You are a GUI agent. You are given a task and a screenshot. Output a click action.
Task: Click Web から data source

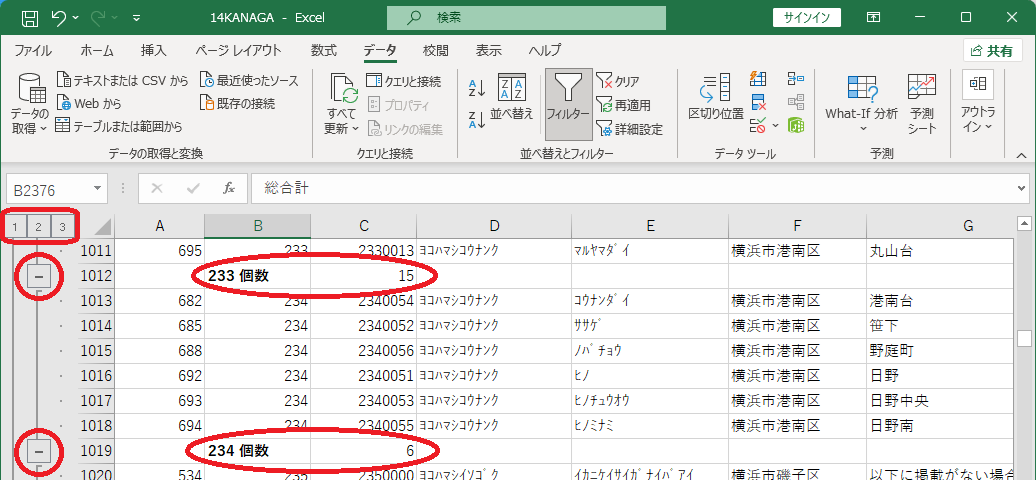click(x=89, y=104)
